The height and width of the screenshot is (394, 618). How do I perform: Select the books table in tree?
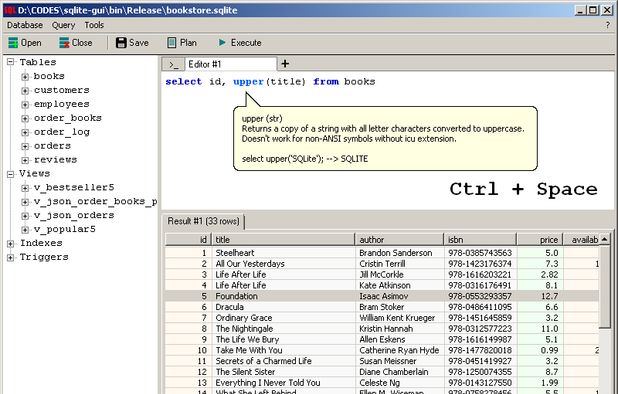click(x=49, y=76)
